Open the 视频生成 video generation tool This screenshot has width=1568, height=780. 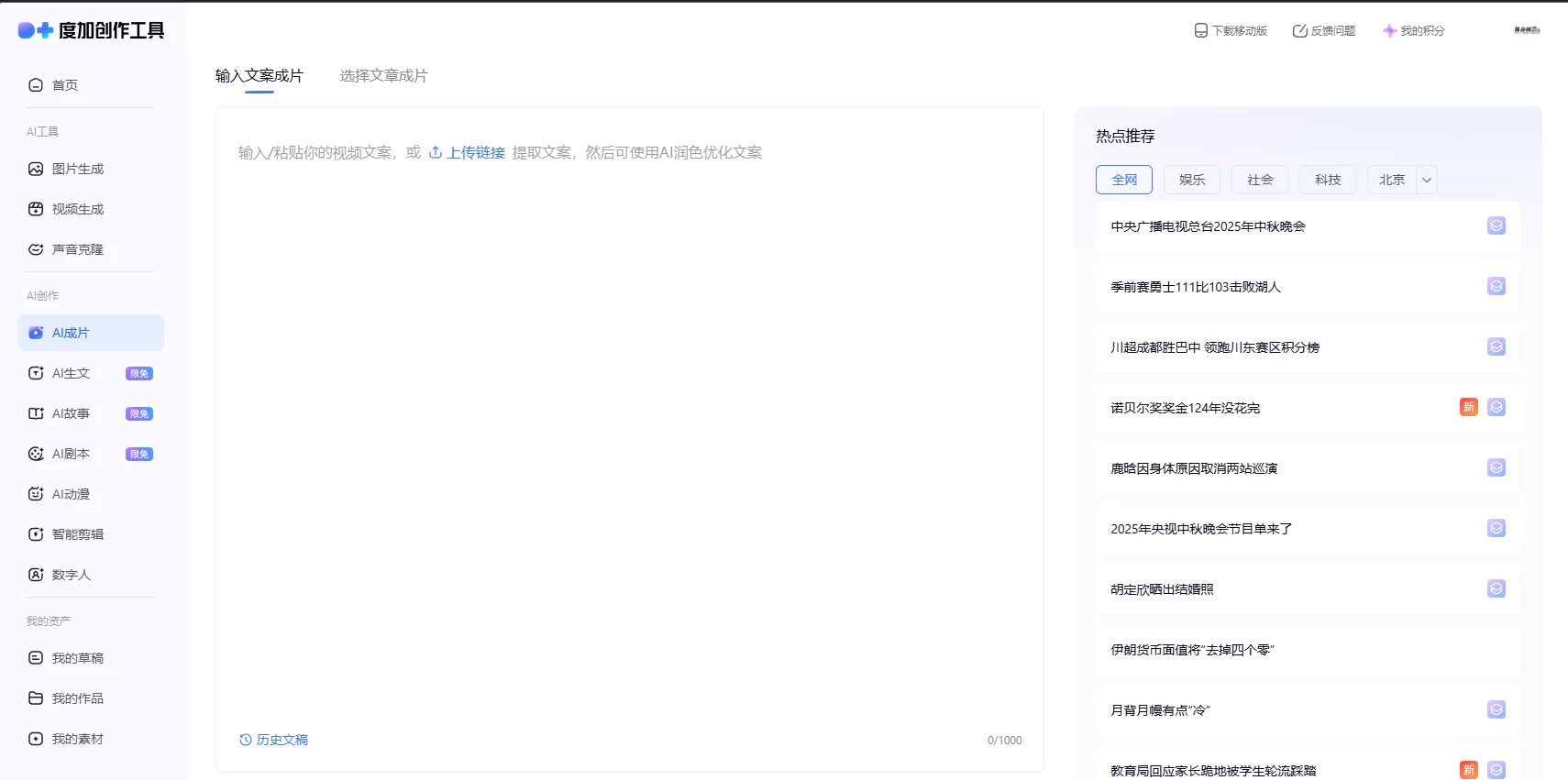click(78, 210)
